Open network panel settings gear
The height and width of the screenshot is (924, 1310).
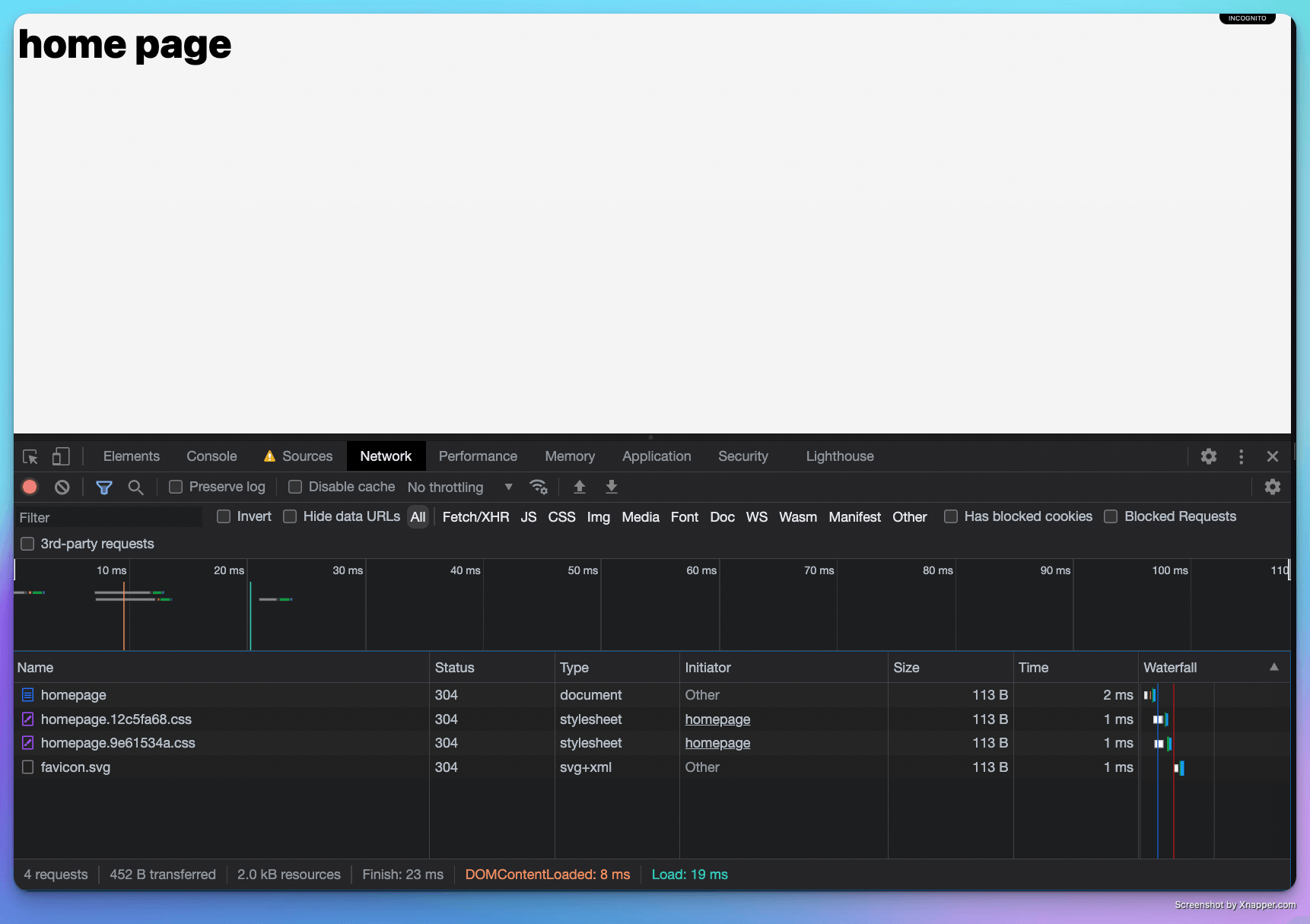point(1273,487)
